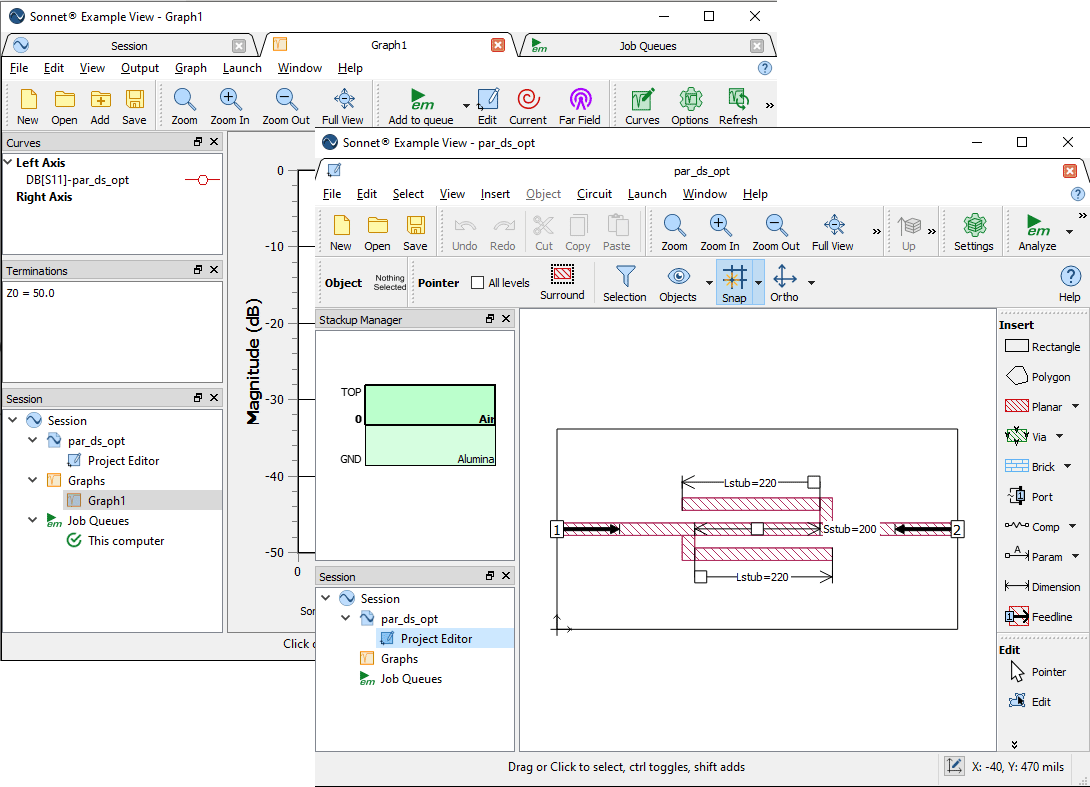Click port 2 box on the circuit

pos(957,529)
